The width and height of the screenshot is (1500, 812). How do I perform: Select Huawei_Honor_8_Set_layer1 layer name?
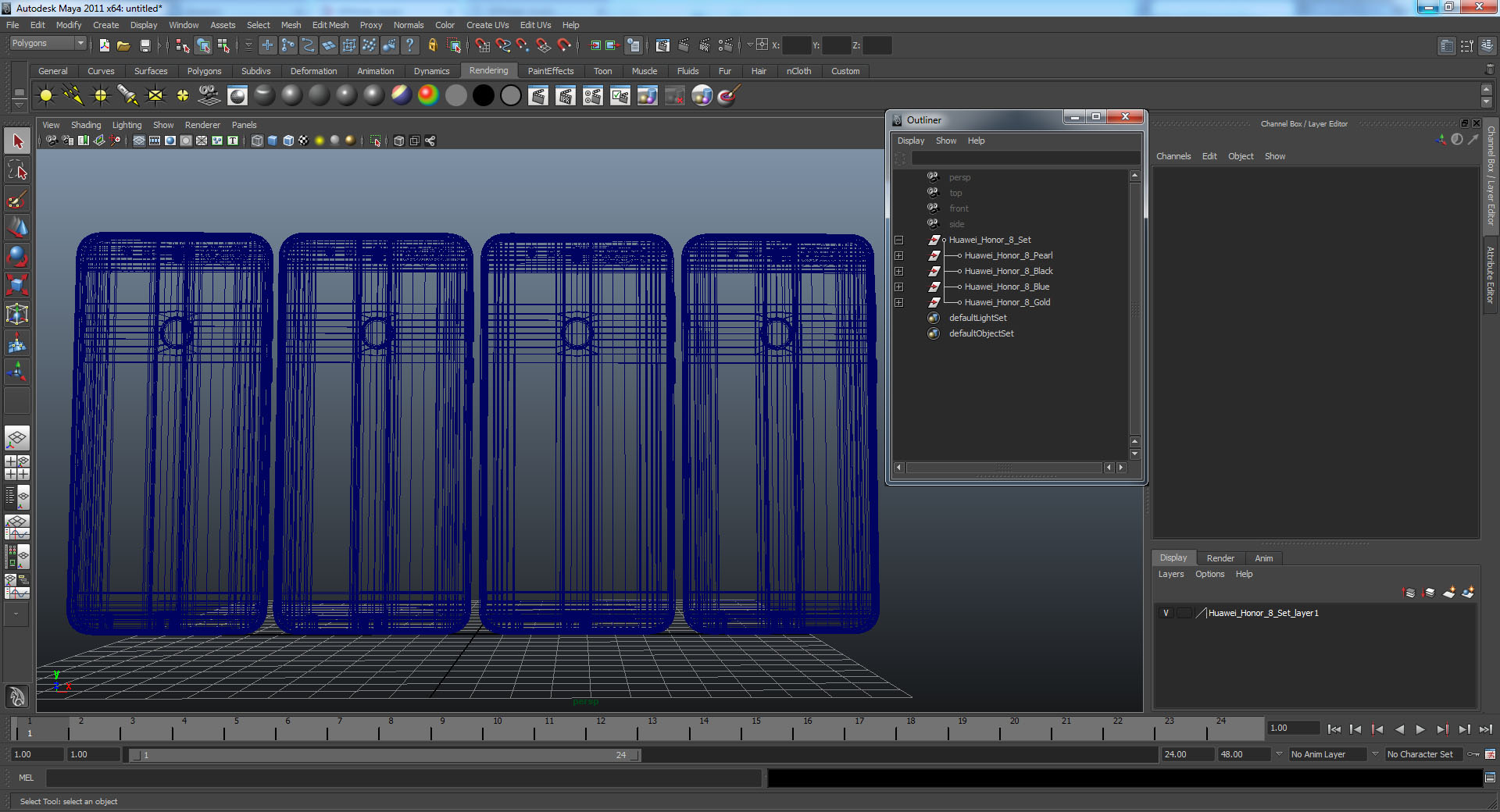point(1263,613)
